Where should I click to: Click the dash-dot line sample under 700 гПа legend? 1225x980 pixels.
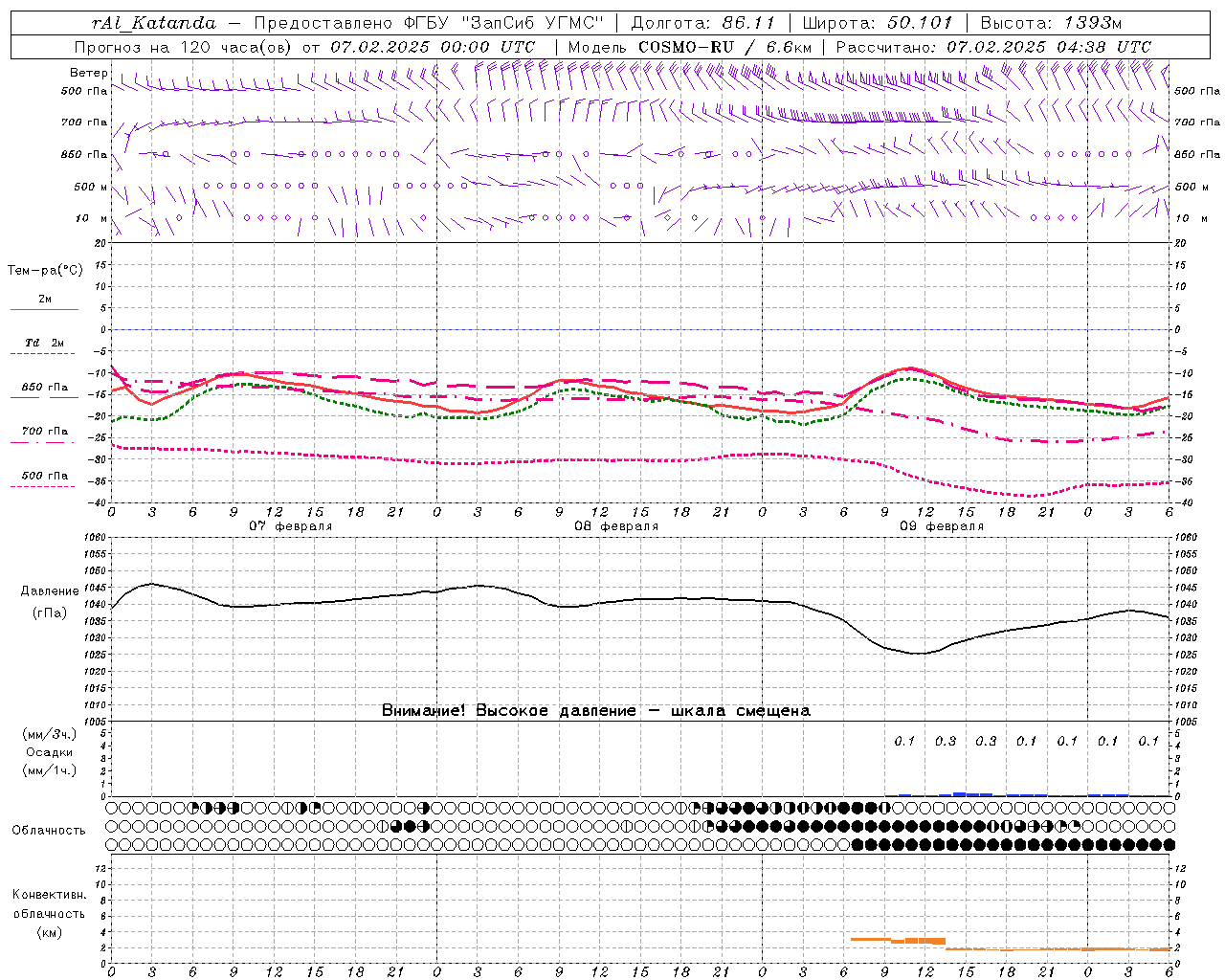pos(44,442)
